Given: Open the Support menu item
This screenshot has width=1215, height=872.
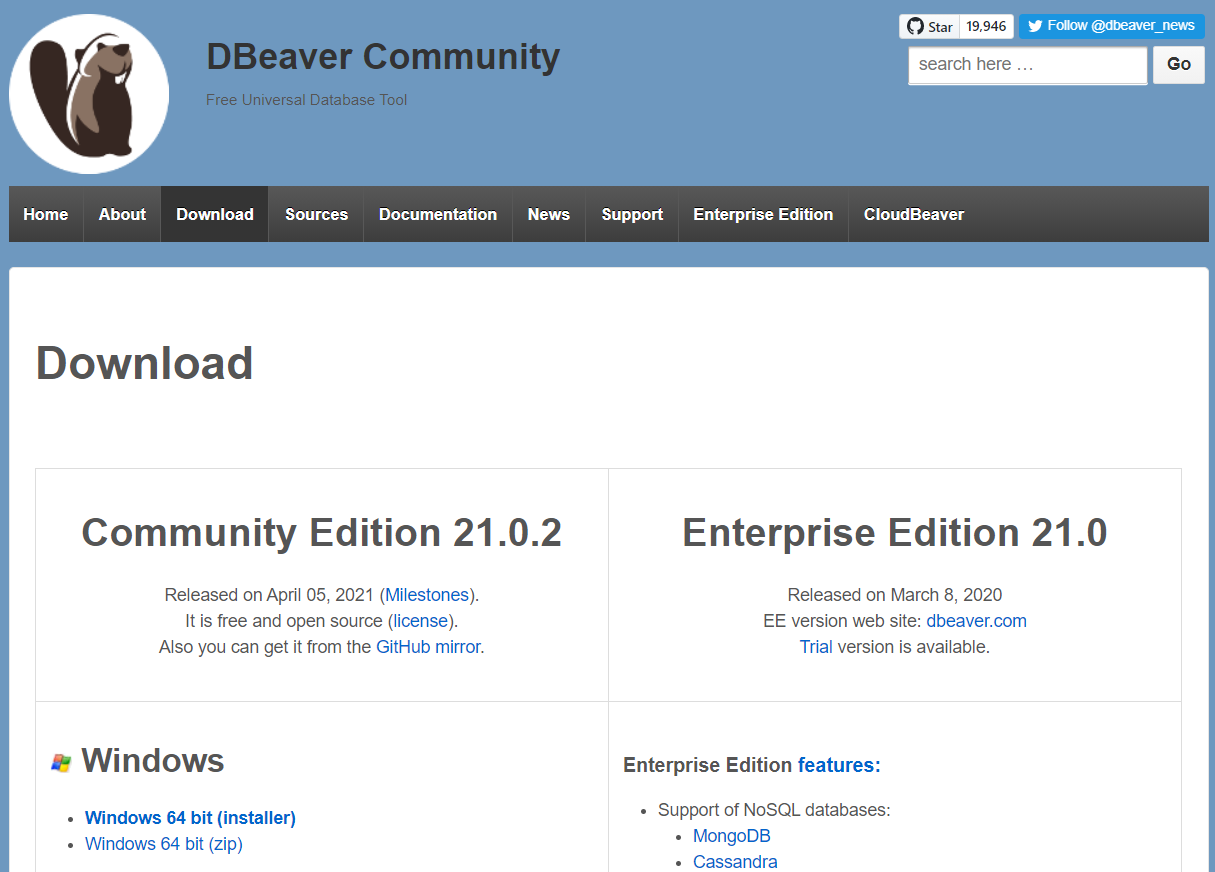Looking at the screenshot, I should click(632, 214).
